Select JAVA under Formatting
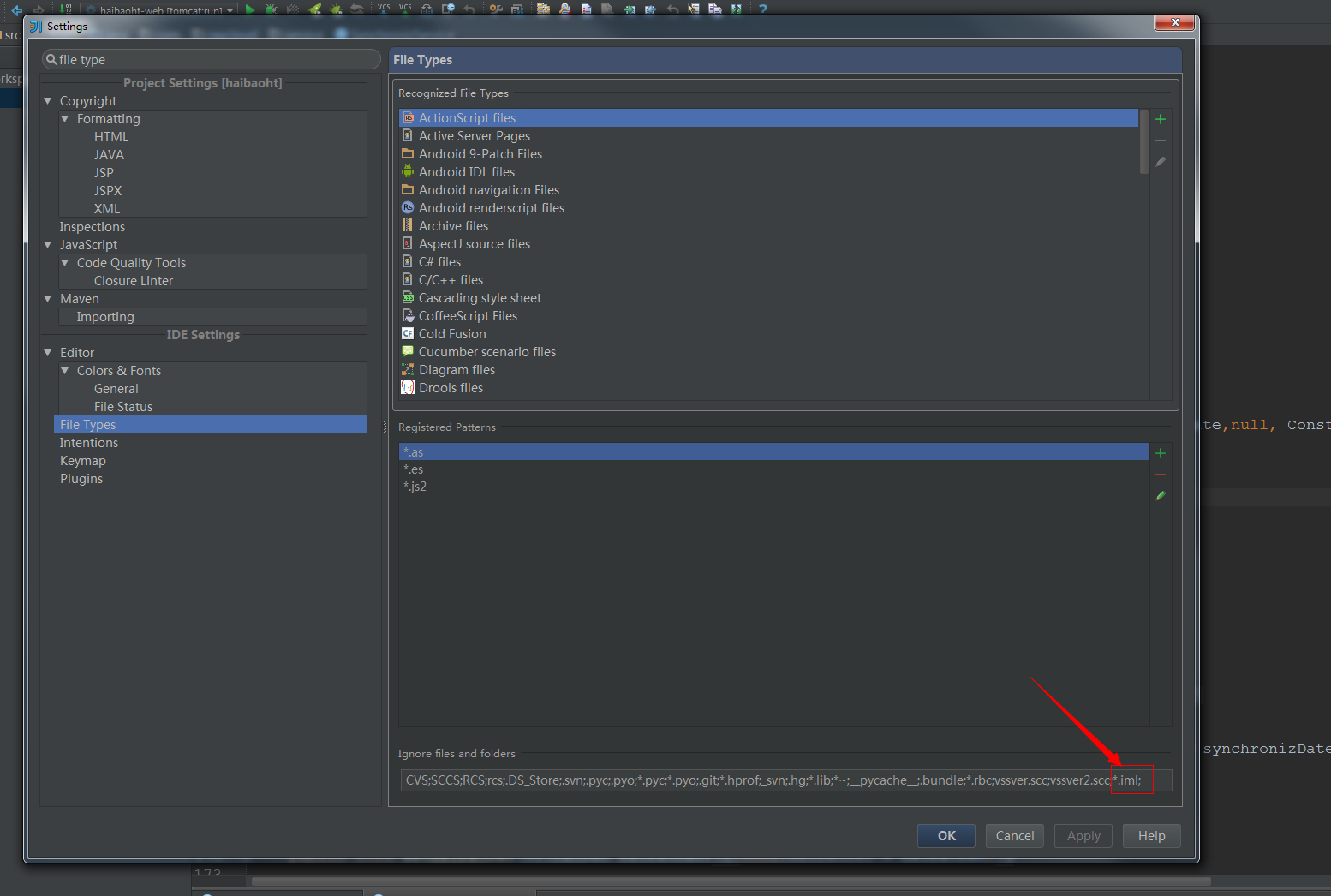1331x896 pixels. pos(109,155)
